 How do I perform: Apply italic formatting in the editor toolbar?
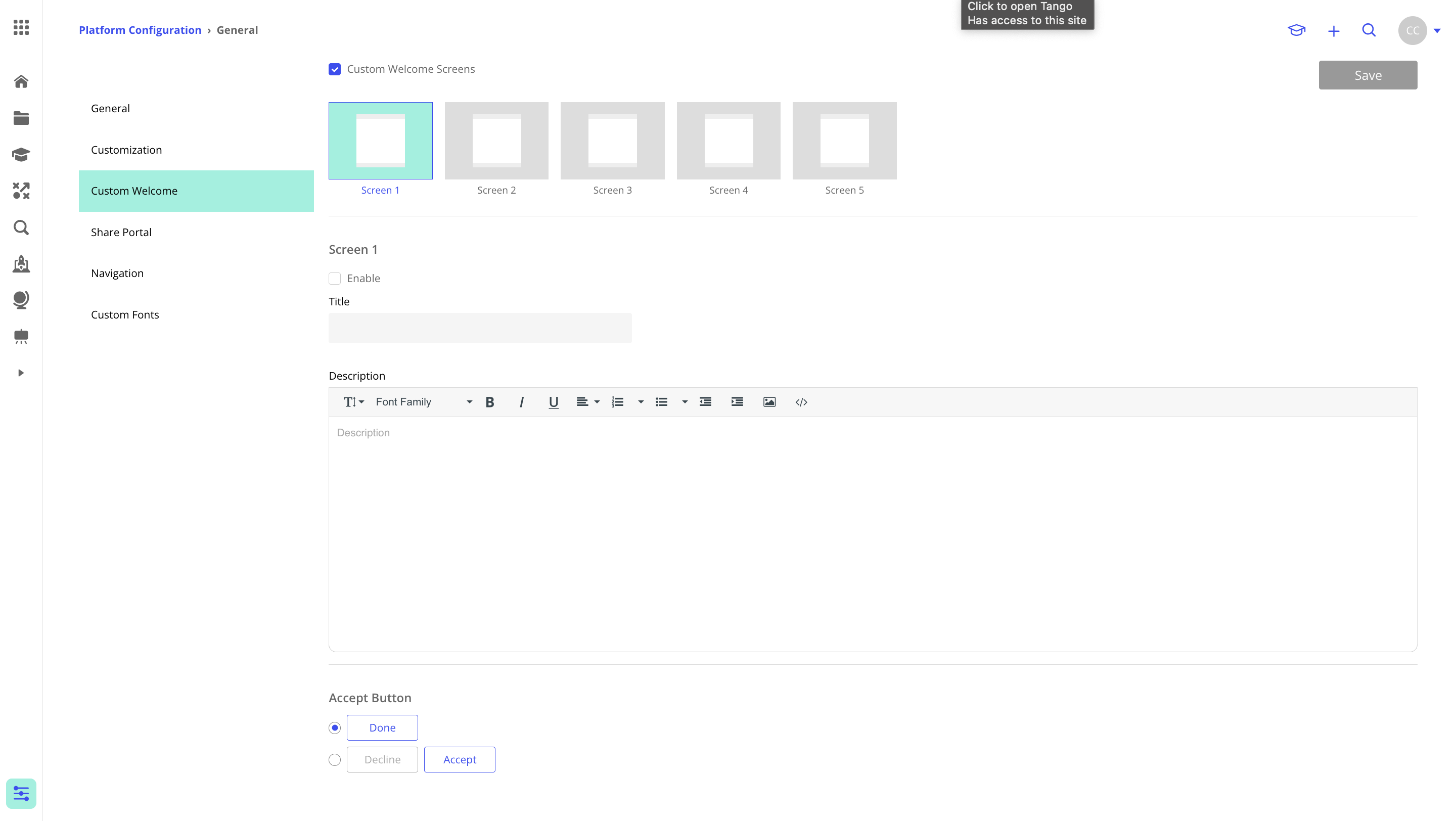[x=521, y=402]
